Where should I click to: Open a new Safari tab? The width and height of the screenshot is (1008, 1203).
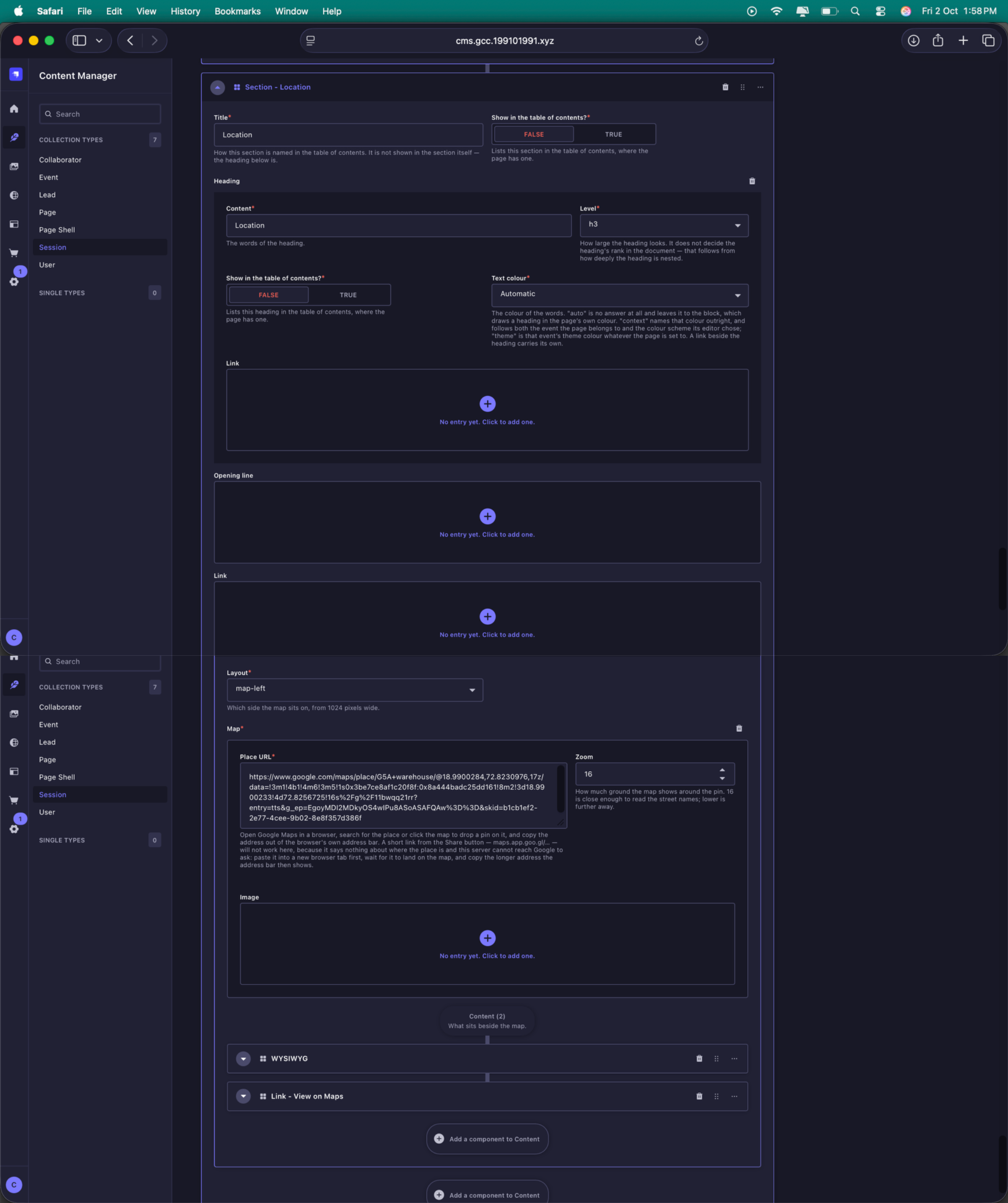coord(963,40)
